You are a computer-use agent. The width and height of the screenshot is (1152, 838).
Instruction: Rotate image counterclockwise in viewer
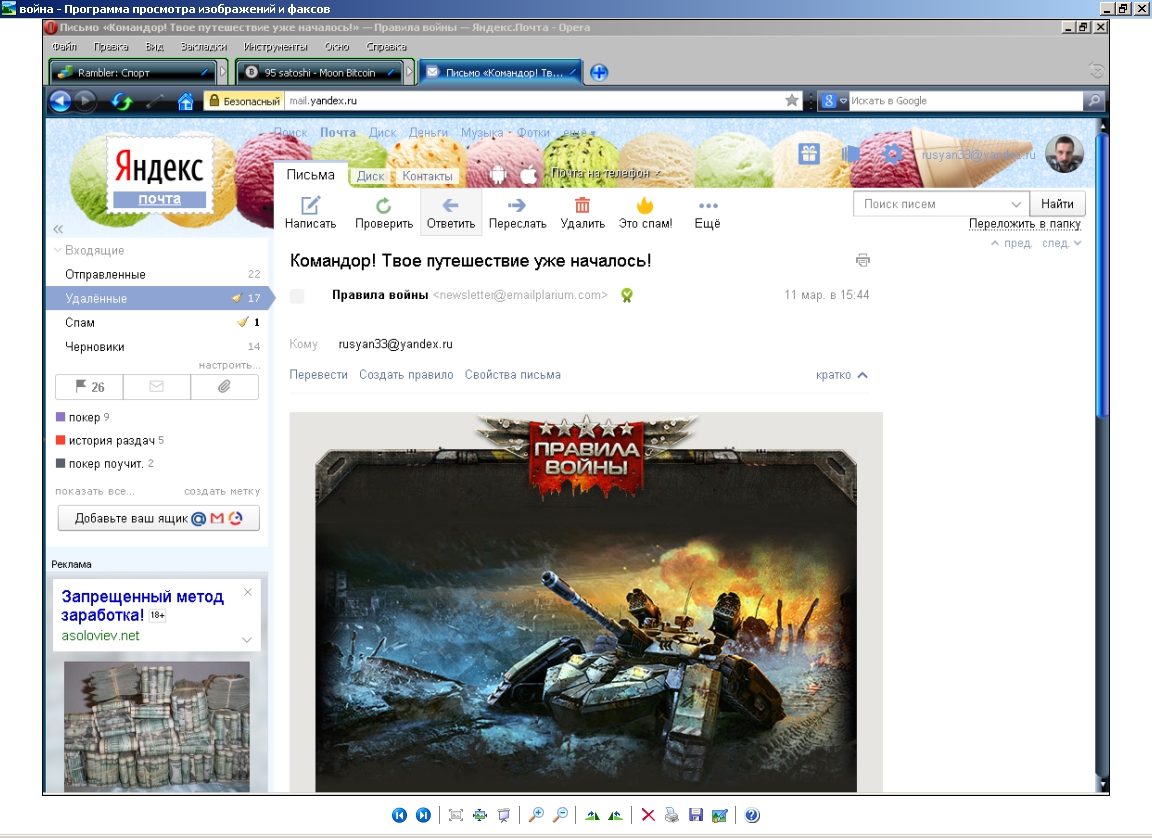[x=616, y=814]
